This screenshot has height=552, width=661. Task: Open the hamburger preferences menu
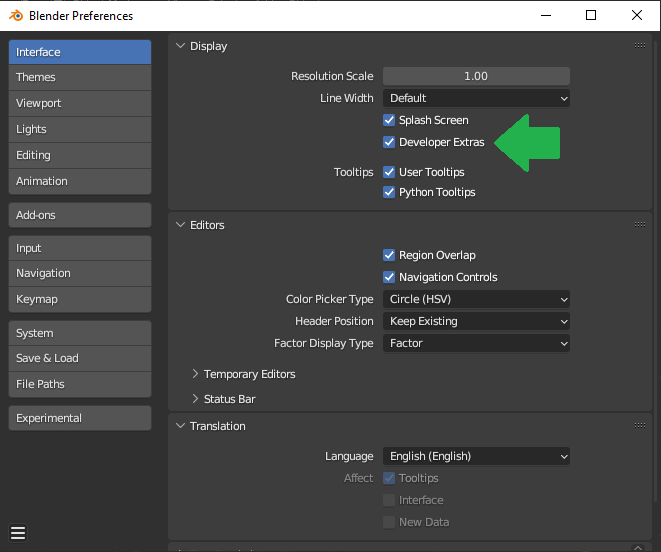coord(18,533)
